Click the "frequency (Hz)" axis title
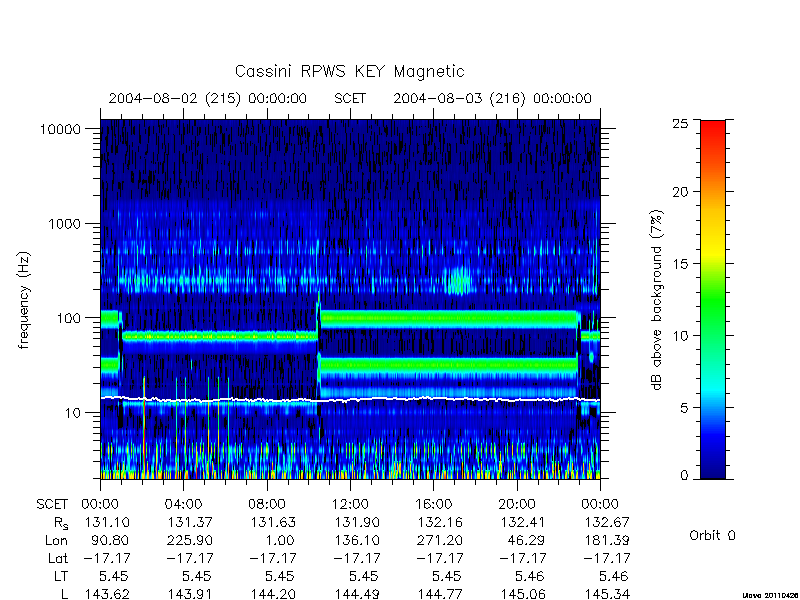Viewport: 800px width, 600px height. (23, 300)
